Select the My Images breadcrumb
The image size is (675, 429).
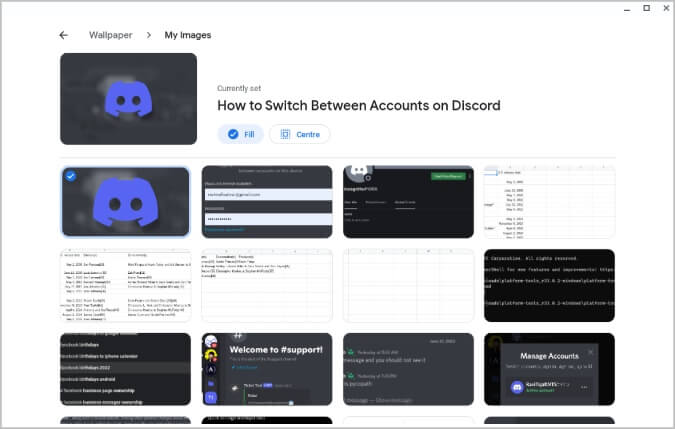(188, 35)
